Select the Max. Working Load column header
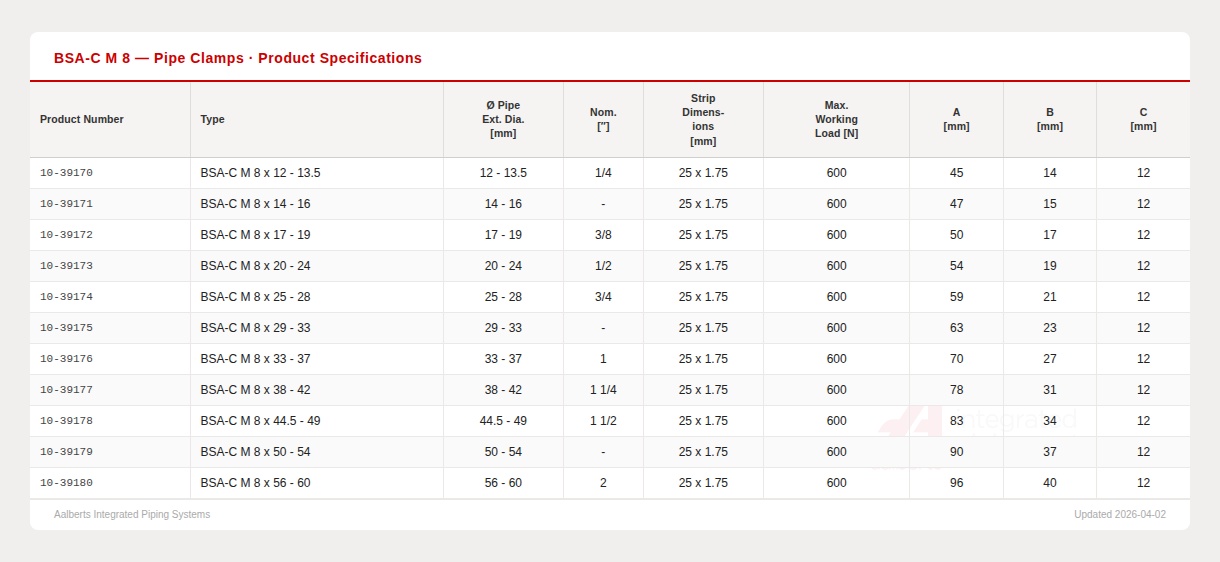Viewport: 1220px width, 562px height. click(x=836, y=119)
